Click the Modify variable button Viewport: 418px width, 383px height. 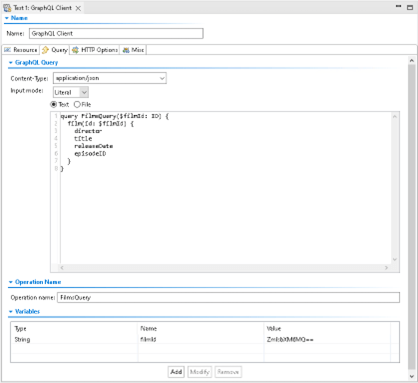(x=199, y=372)
